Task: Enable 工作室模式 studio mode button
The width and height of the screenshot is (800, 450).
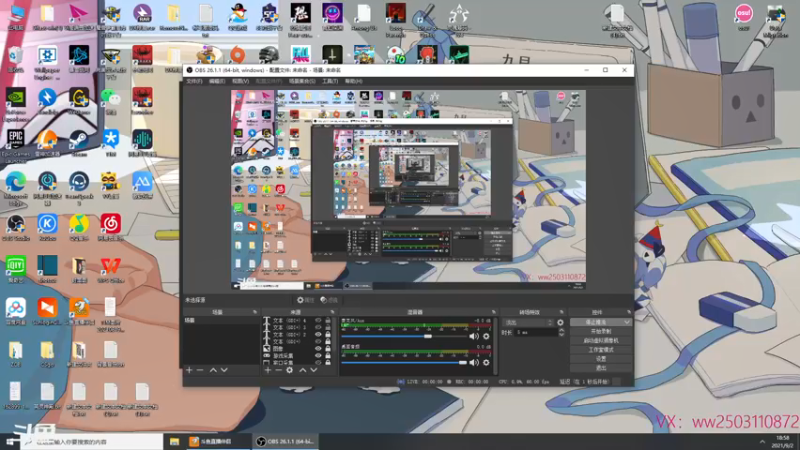Action: tap(601, 350)
